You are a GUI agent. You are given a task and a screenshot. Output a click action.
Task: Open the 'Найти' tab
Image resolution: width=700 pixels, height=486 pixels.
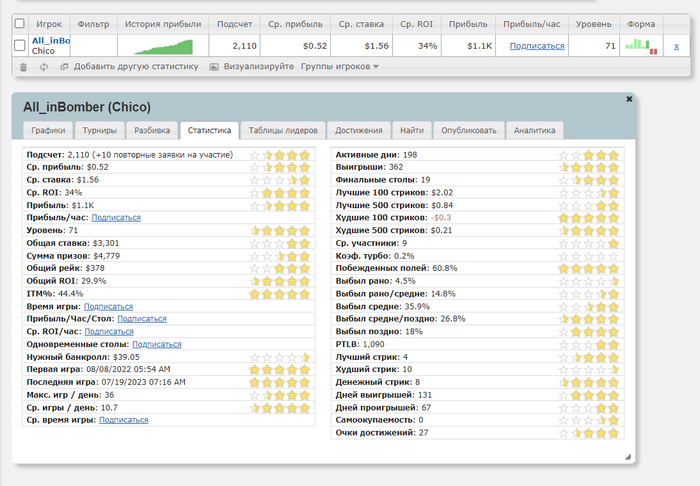click(412, 130)
